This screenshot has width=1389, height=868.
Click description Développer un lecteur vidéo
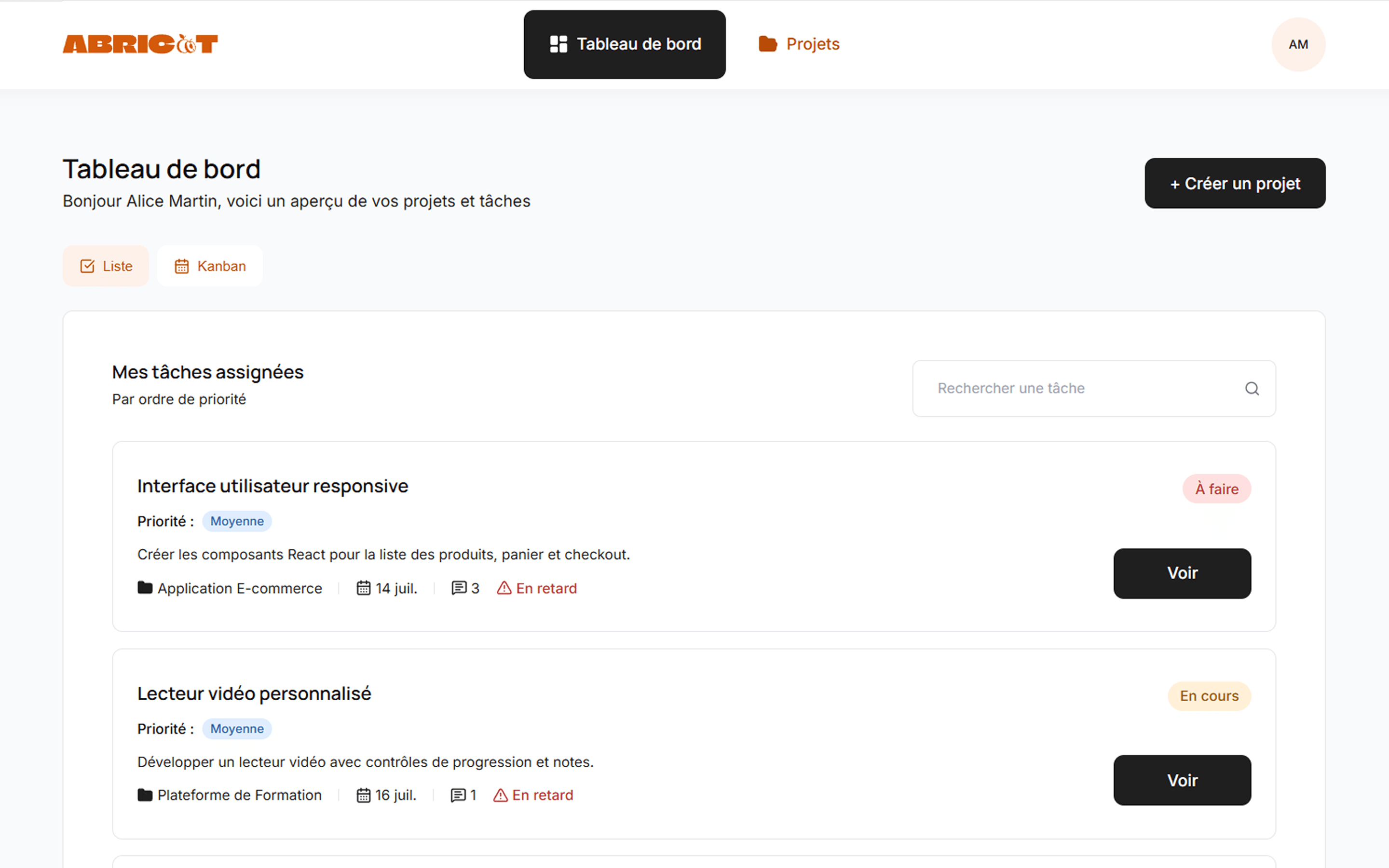coord(366,762)
